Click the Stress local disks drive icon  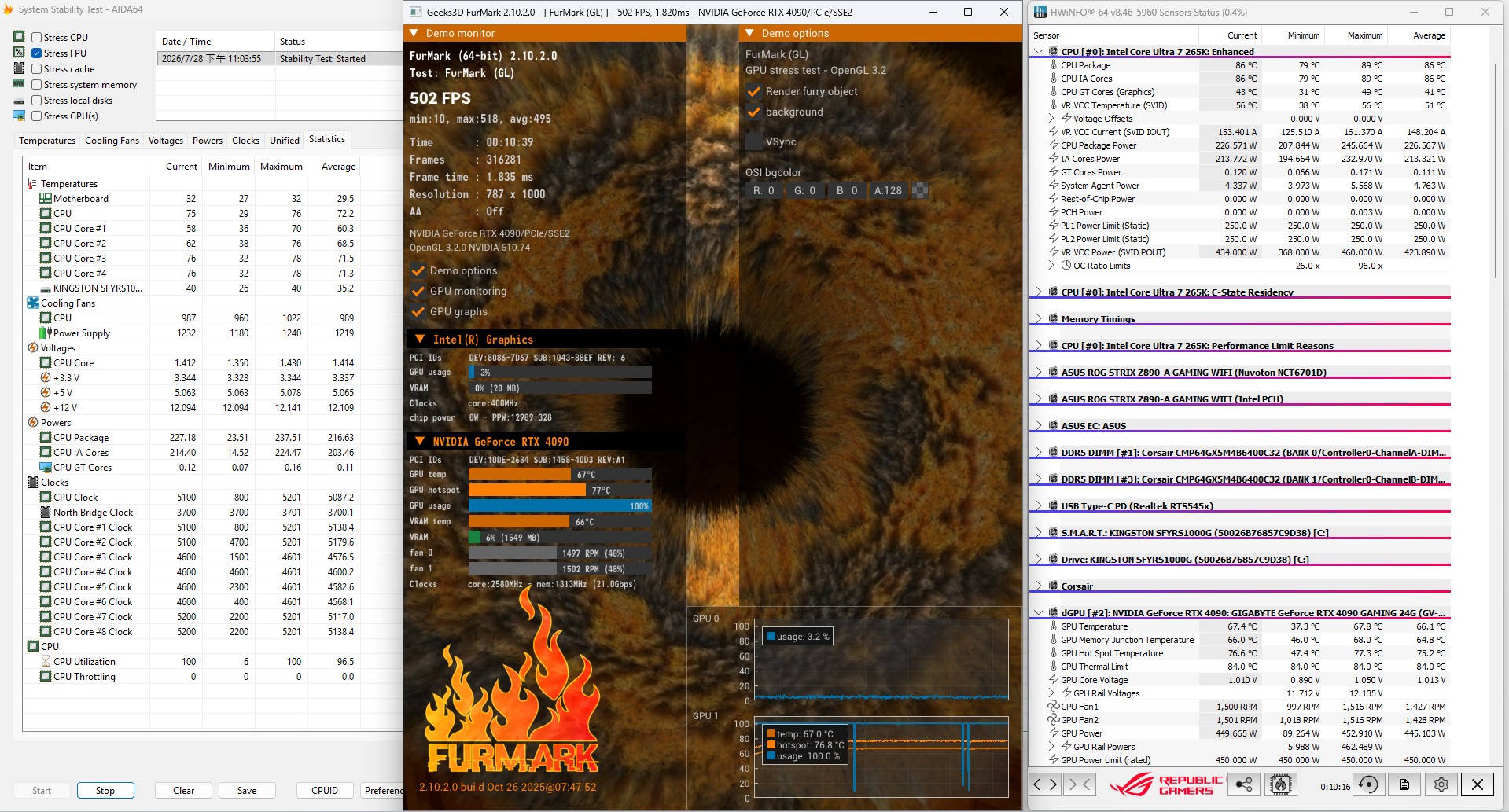[x=19, y=101]
